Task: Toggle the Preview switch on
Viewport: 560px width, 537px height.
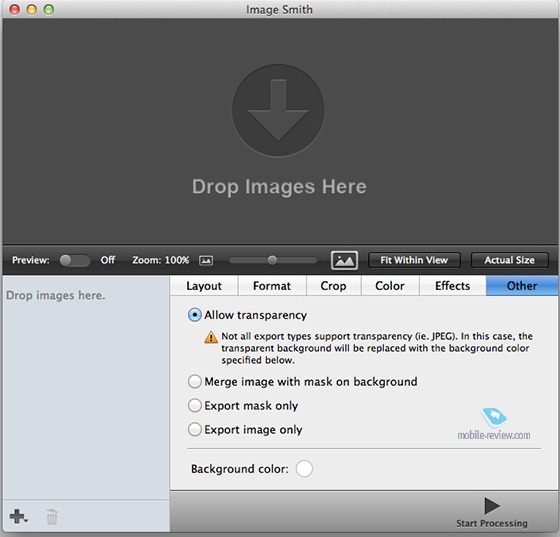Action: 75,260
